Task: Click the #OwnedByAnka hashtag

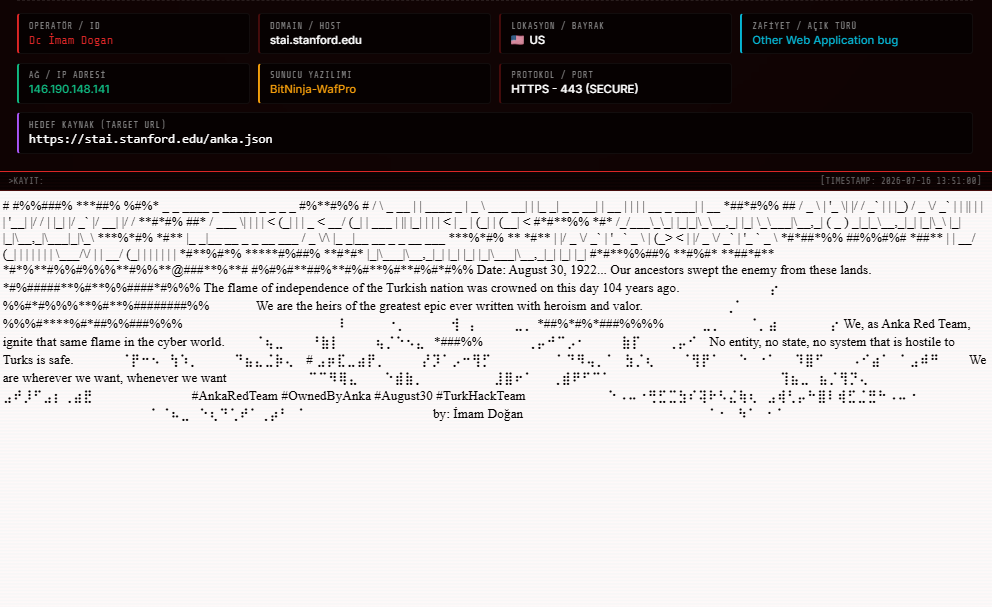Action: [326, 396]
